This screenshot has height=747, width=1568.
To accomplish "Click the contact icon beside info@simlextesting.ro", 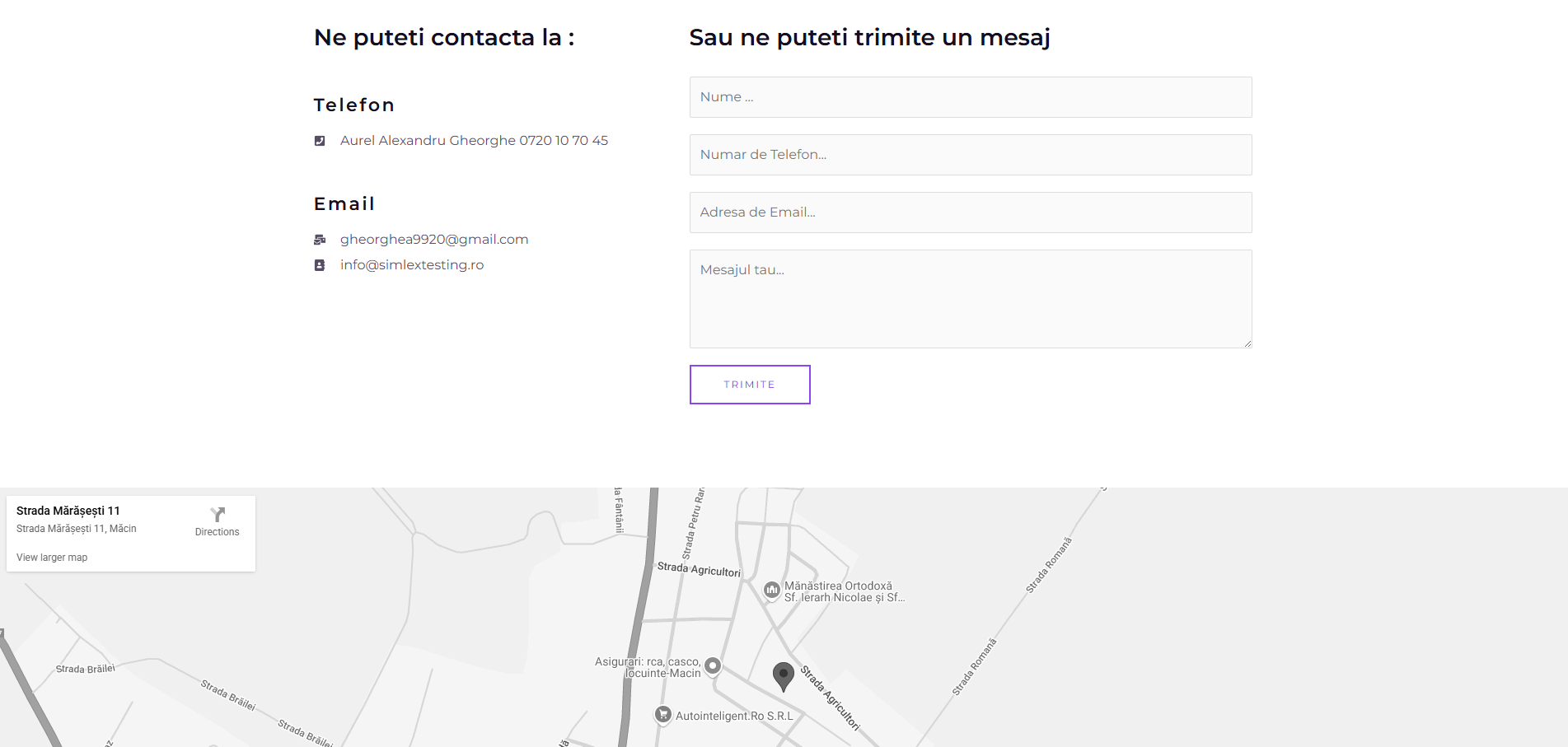I will 320,265.
